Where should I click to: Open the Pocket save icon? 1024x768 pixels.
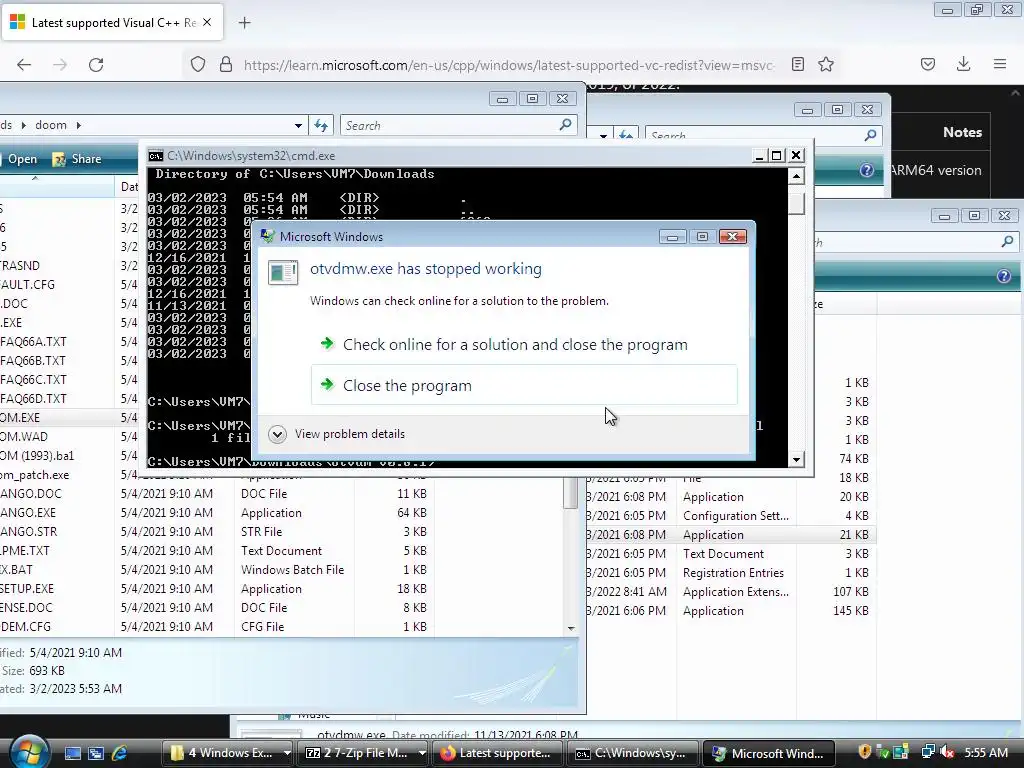tap(928, 64)
